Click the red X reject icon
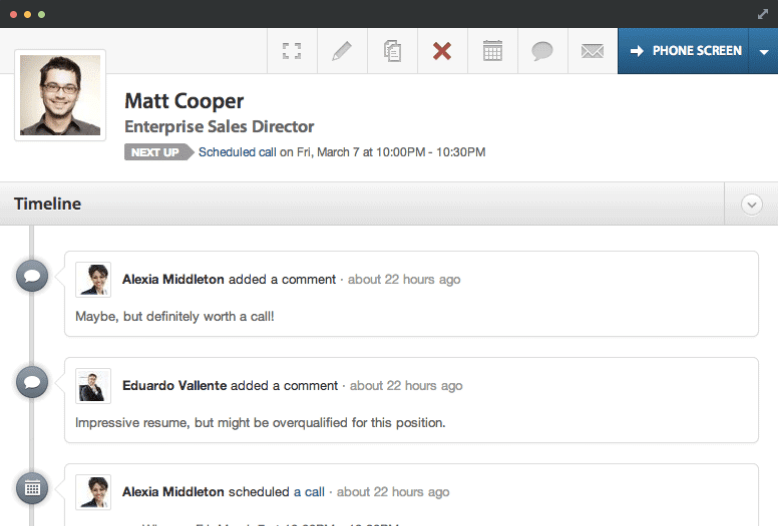The height and width of the screenshot is (526, 778). tap(442, 51)
